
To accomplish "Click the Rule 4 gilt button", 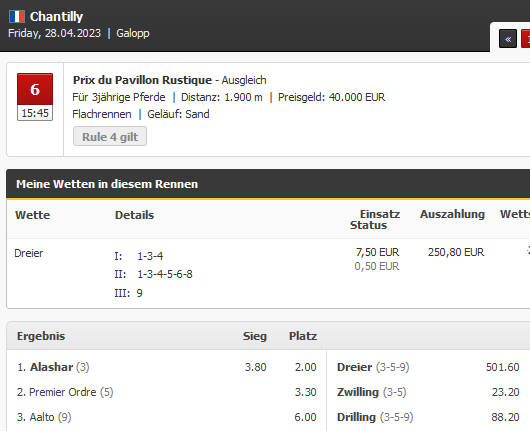I will 110,137.
